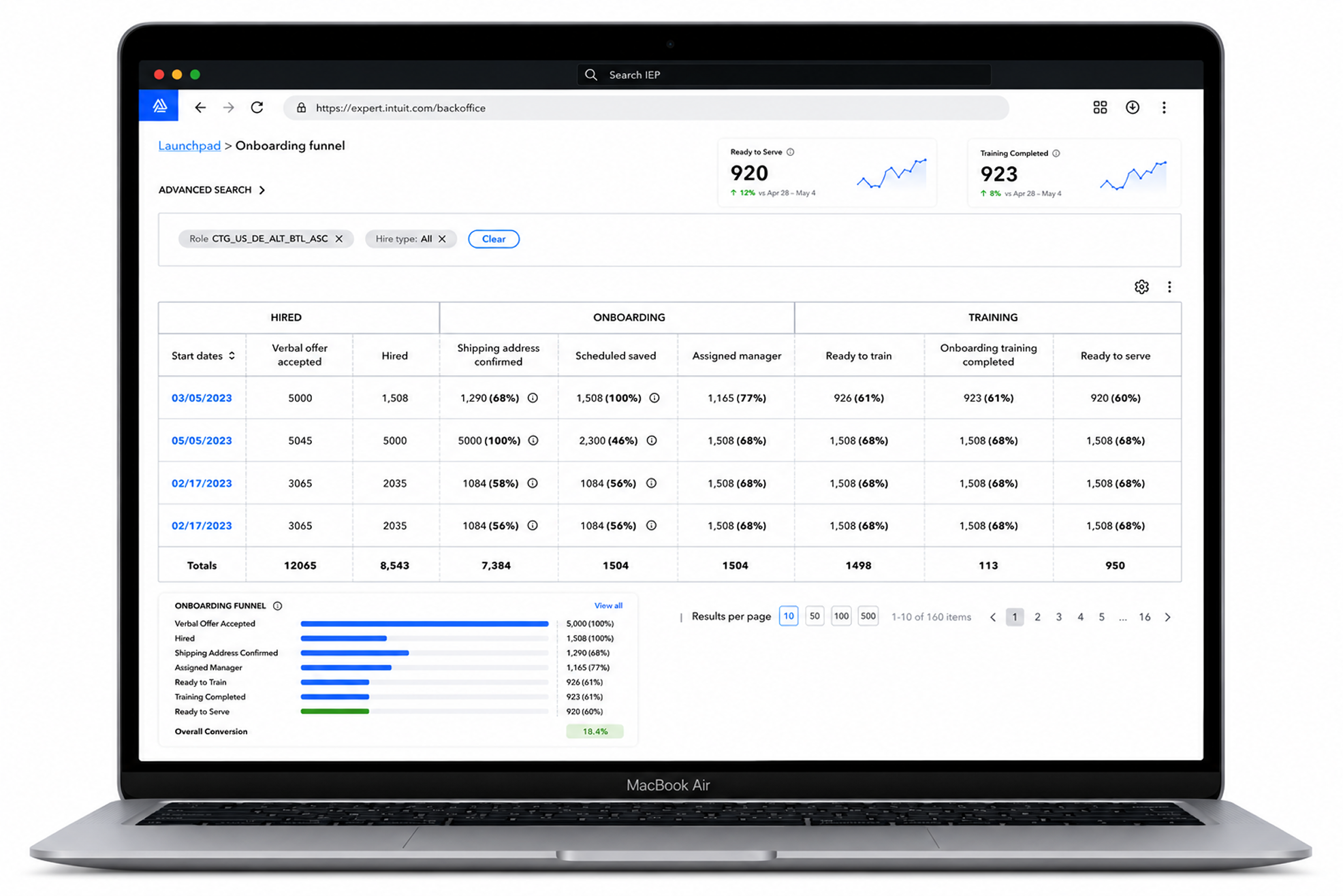Click the Verbal Offer Accepted funnel bar
The width and height of the screenshot is (1343, 896).
pyautogui.click(x=424, y=624)
